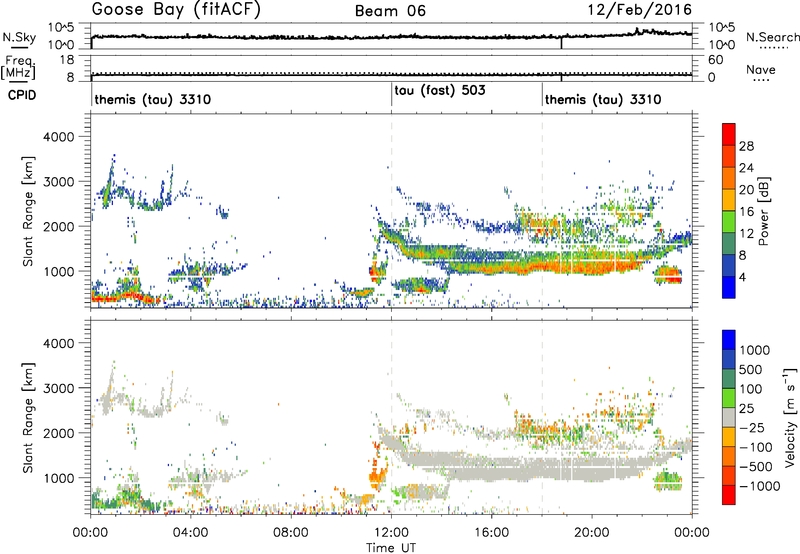Click the 'Velocity [m s⁻¹]' colorbar label
Image resolution: width=800 pixels, height=554 pixels.
(790, 417)
